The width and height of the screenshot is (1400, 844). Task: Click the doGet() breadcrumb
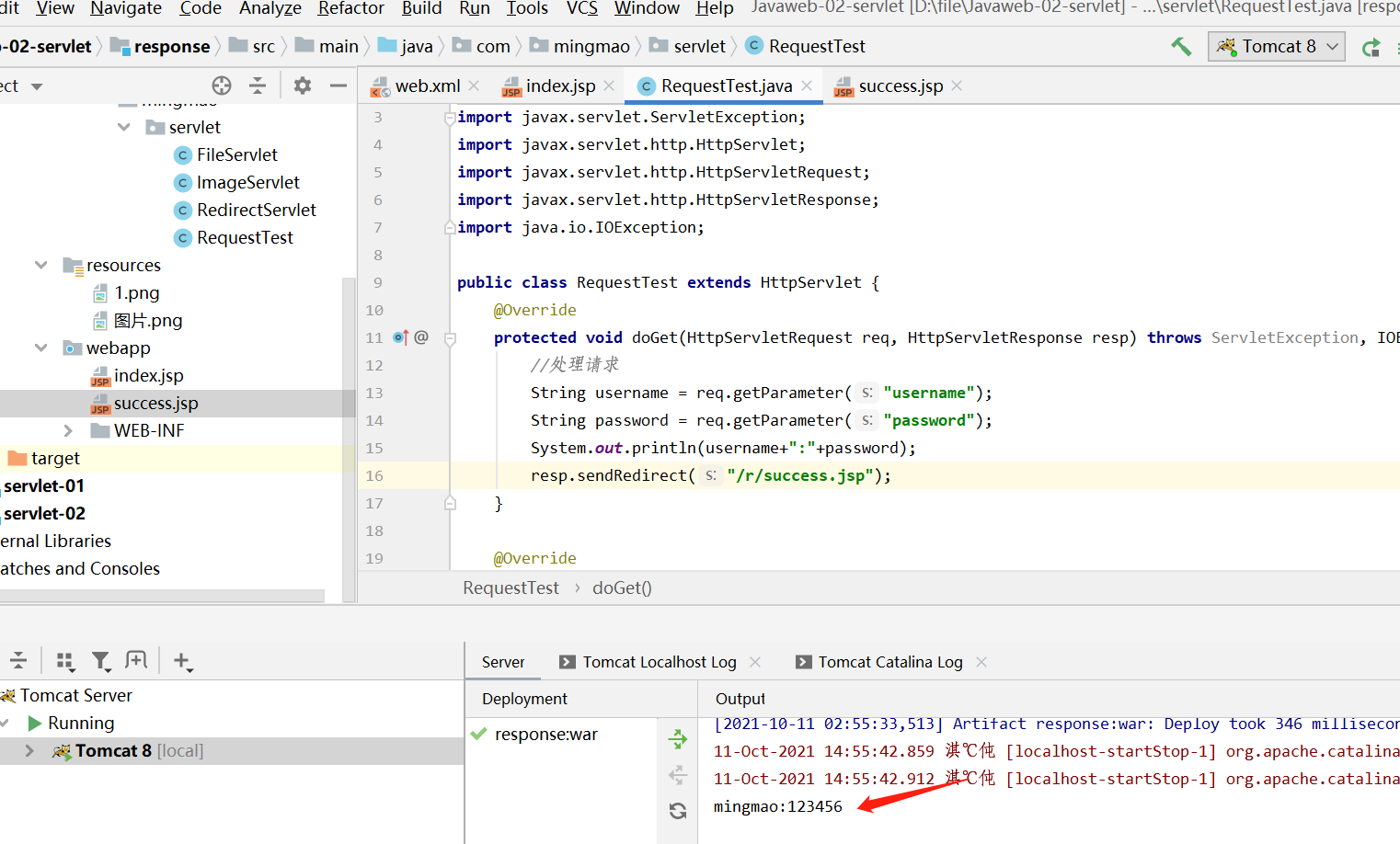[x=622, y=587]
